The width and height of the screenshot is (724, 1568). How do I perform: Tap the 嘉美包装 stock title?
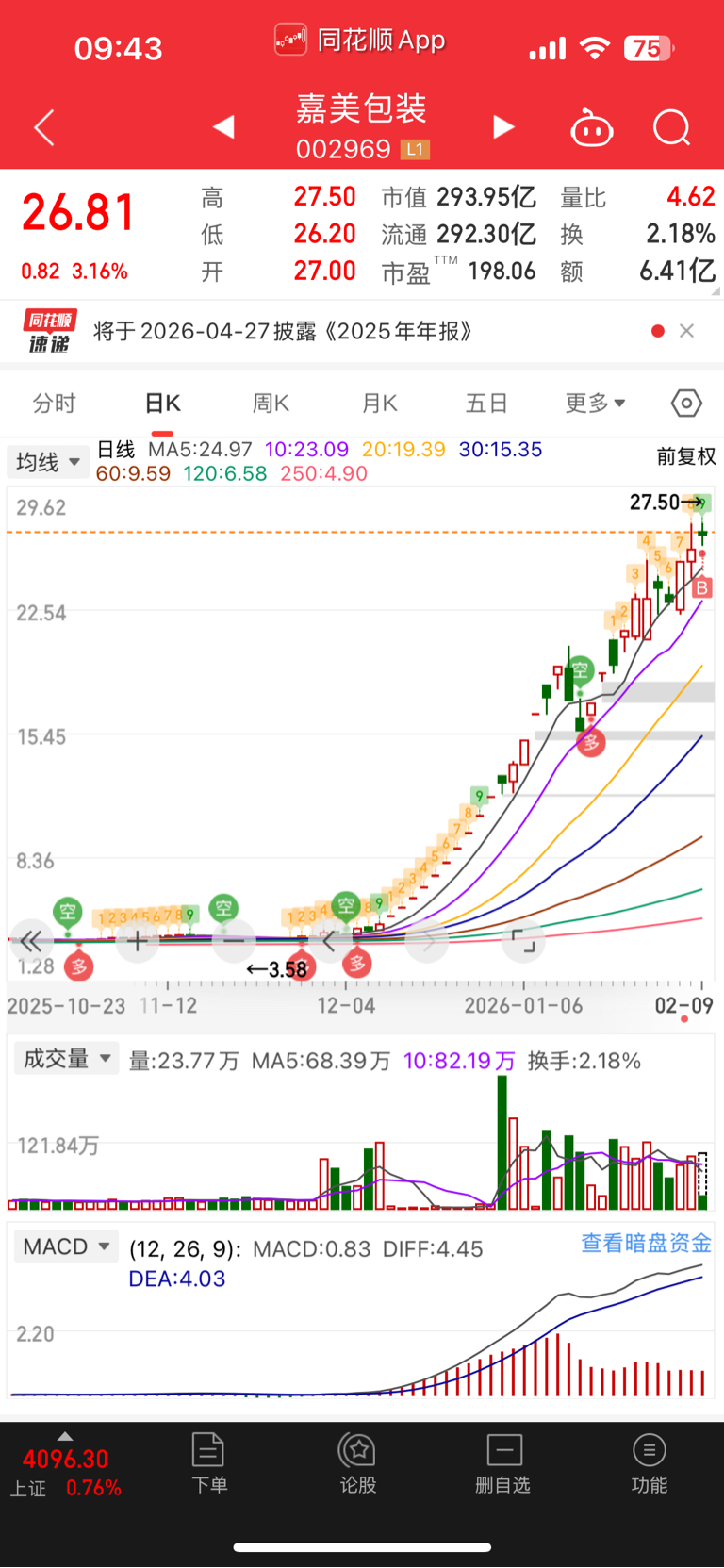pos(362,108)
